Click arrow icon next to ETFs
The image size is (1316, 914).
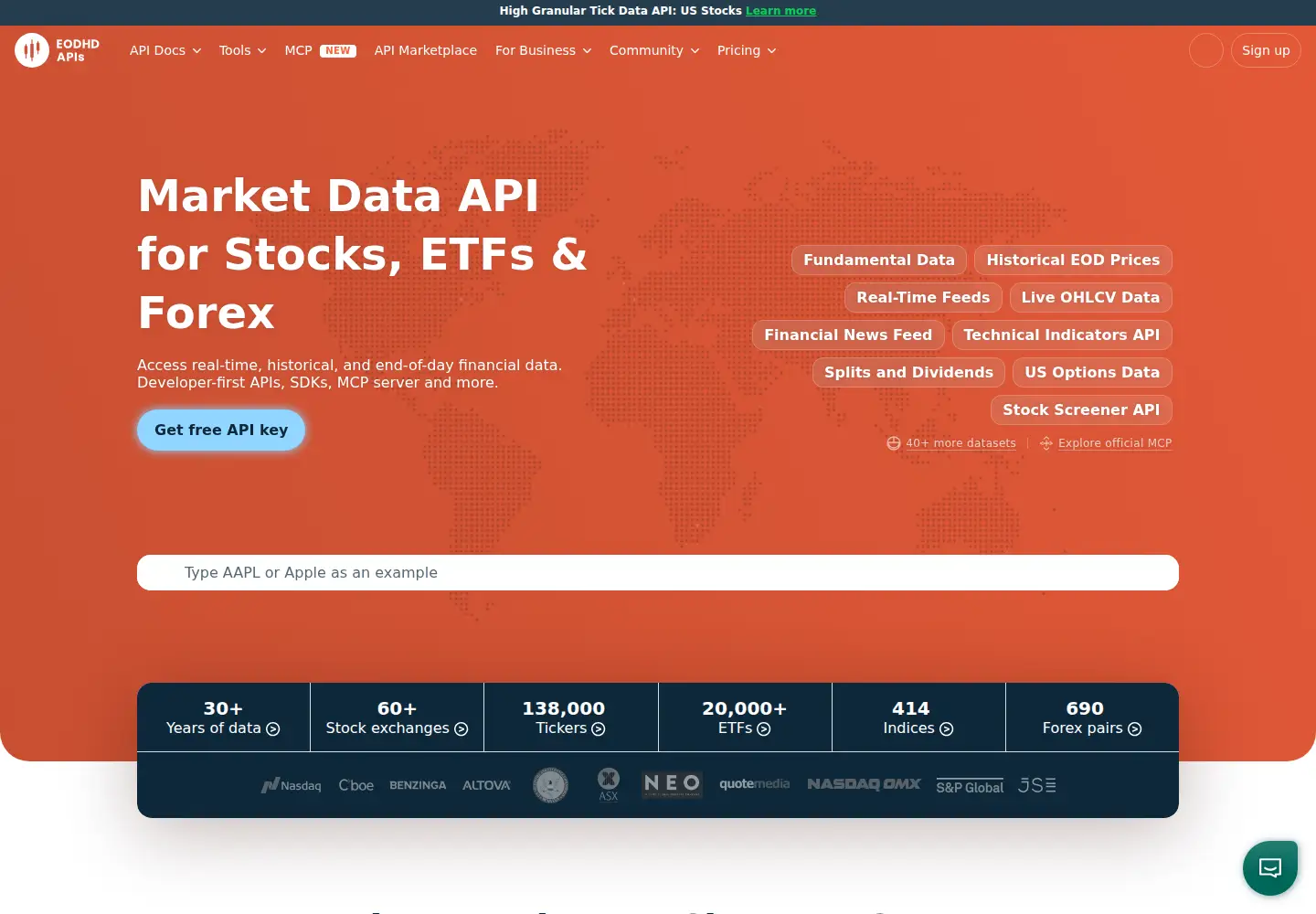[764, 729]
